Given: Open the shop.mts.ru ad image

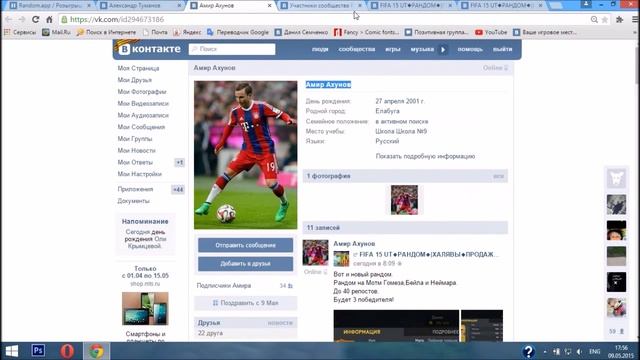Looking at the screenshot, I should coord(145,308).
